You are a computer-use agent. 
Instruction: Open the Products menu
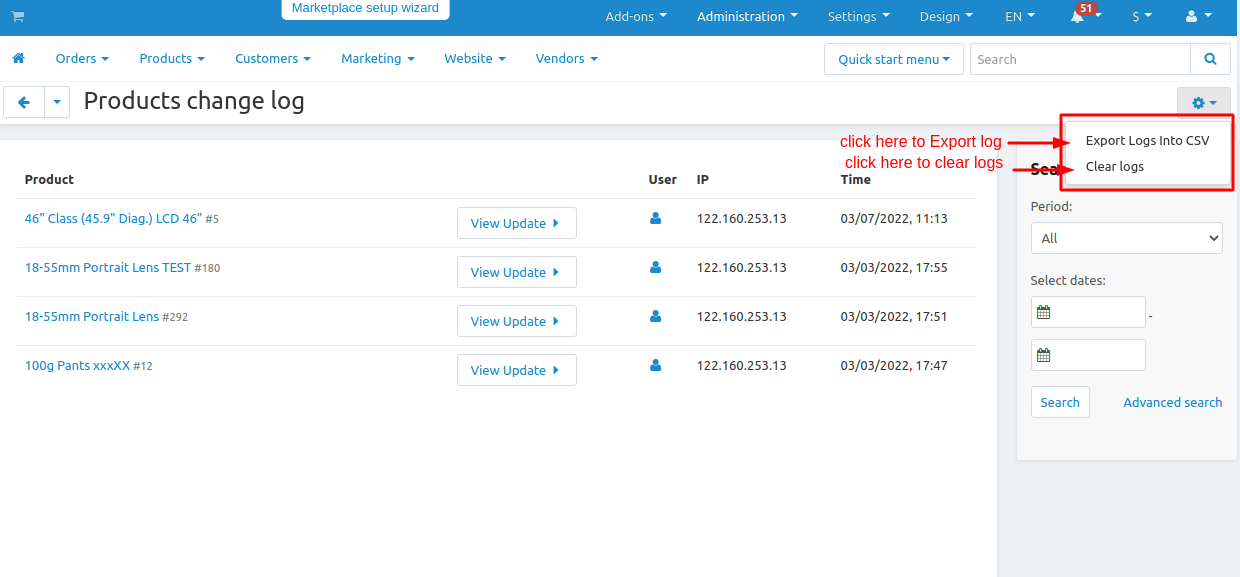pos(172,59)
